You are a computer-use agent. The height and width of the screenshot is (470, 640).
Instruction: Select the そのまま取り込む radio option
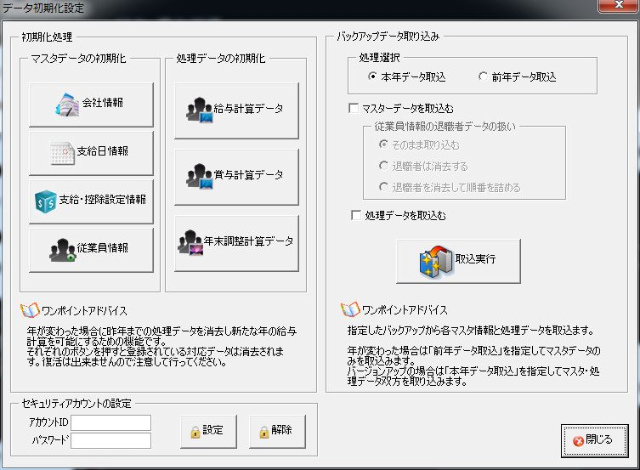pos(419,145)
